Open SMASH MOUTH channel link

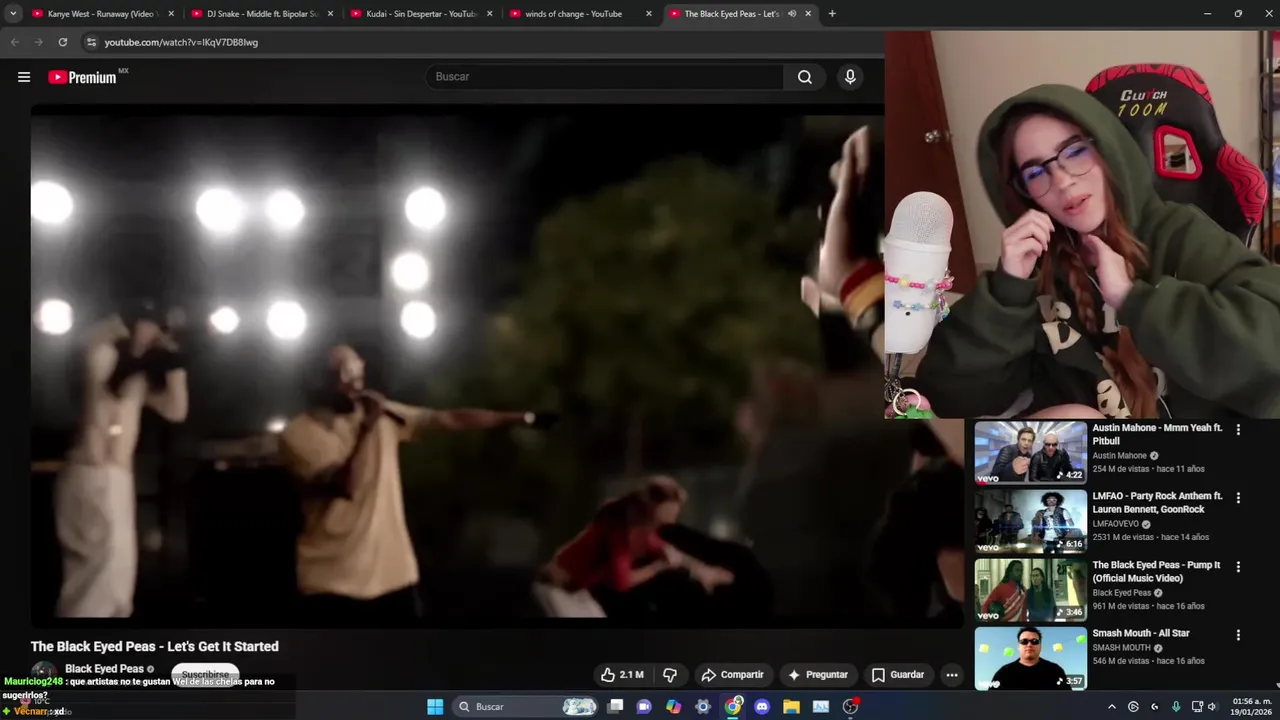1121,648
